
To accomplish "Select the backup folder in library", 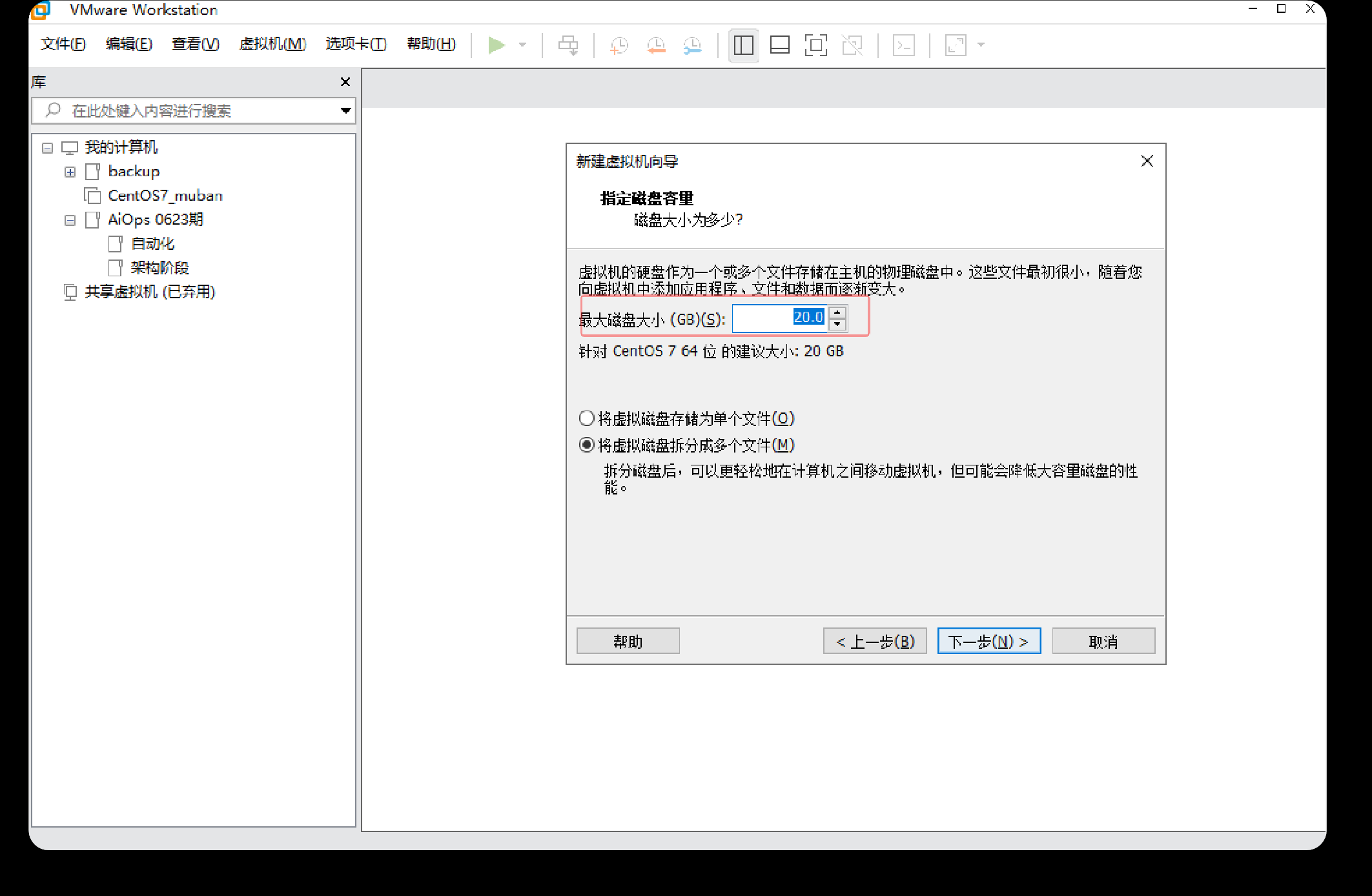I will coord(134,171).
